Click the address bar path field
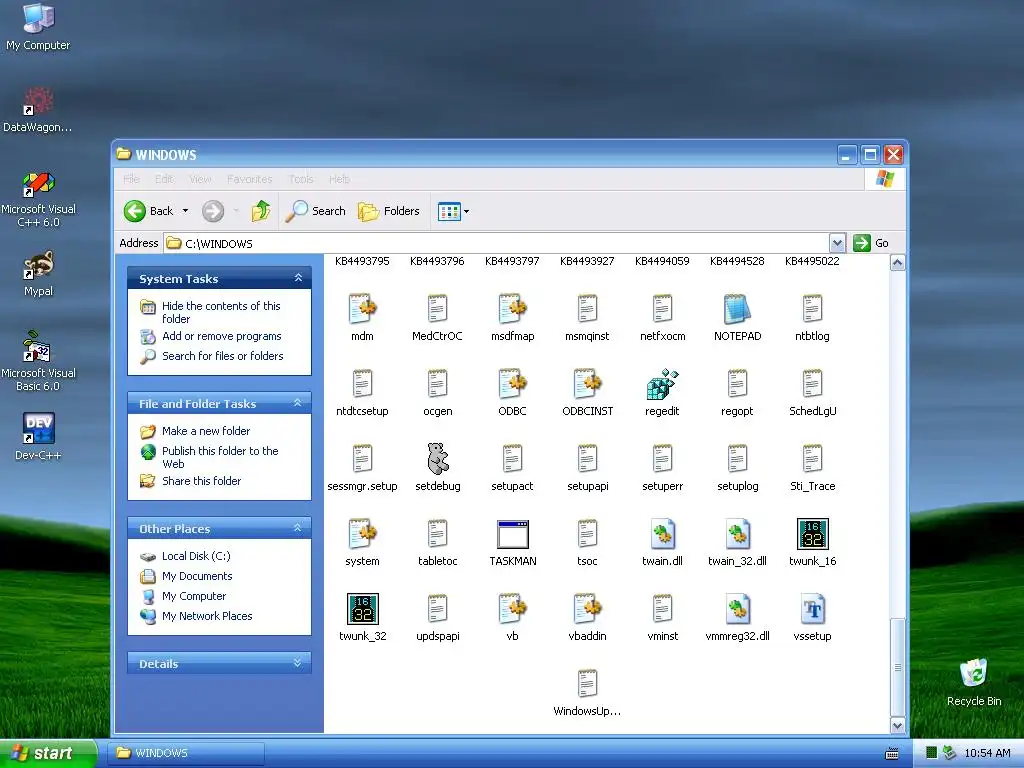This screenshot has width=1024, height=768. (x=496, y=243)
